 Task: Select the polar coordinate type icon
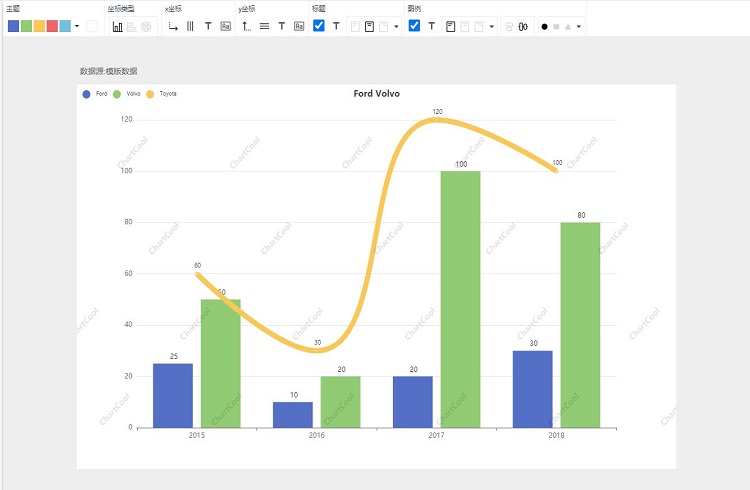[146, 26]
